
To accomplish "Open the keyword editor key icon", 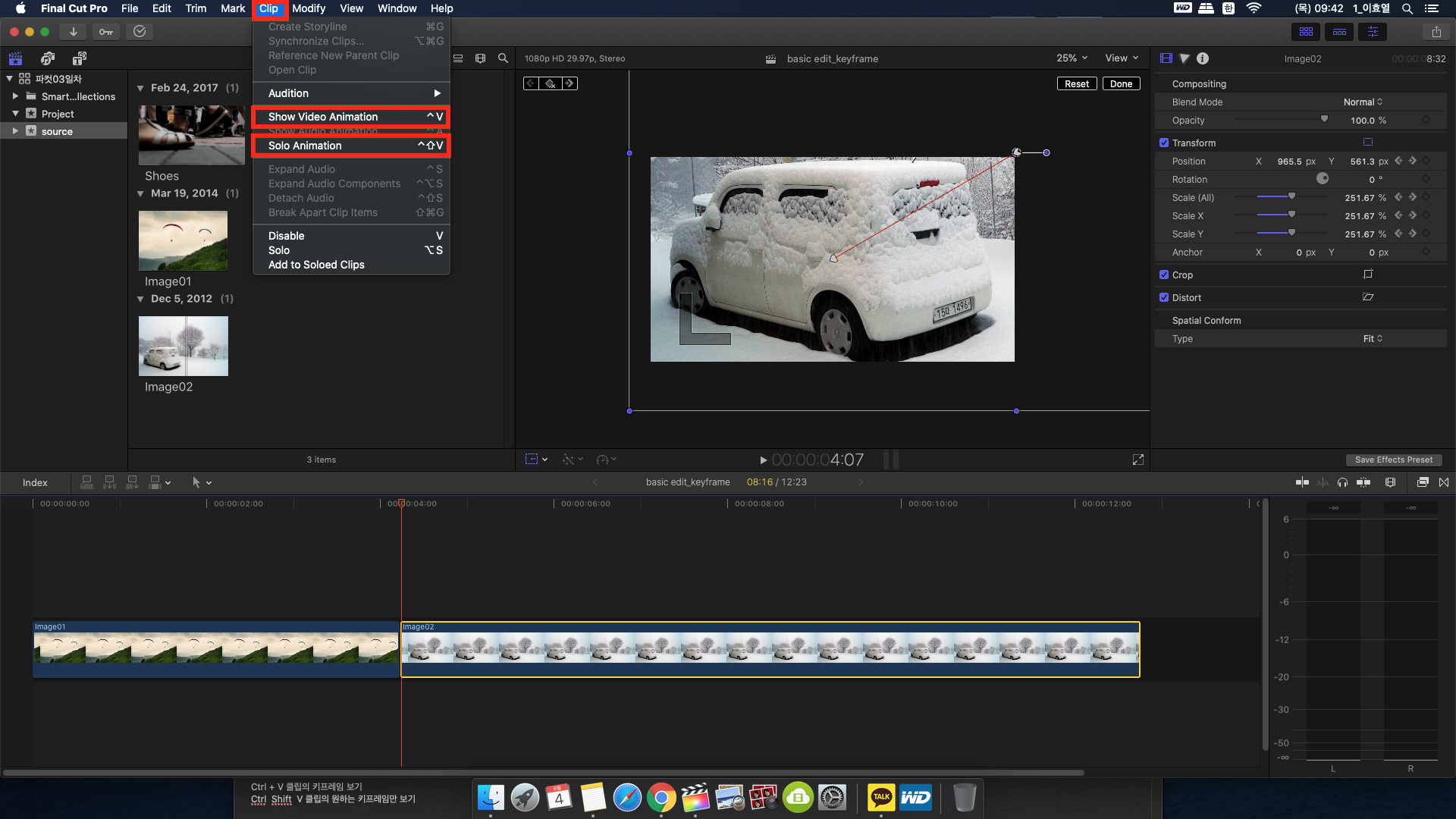I will click(x=106, y=32).
